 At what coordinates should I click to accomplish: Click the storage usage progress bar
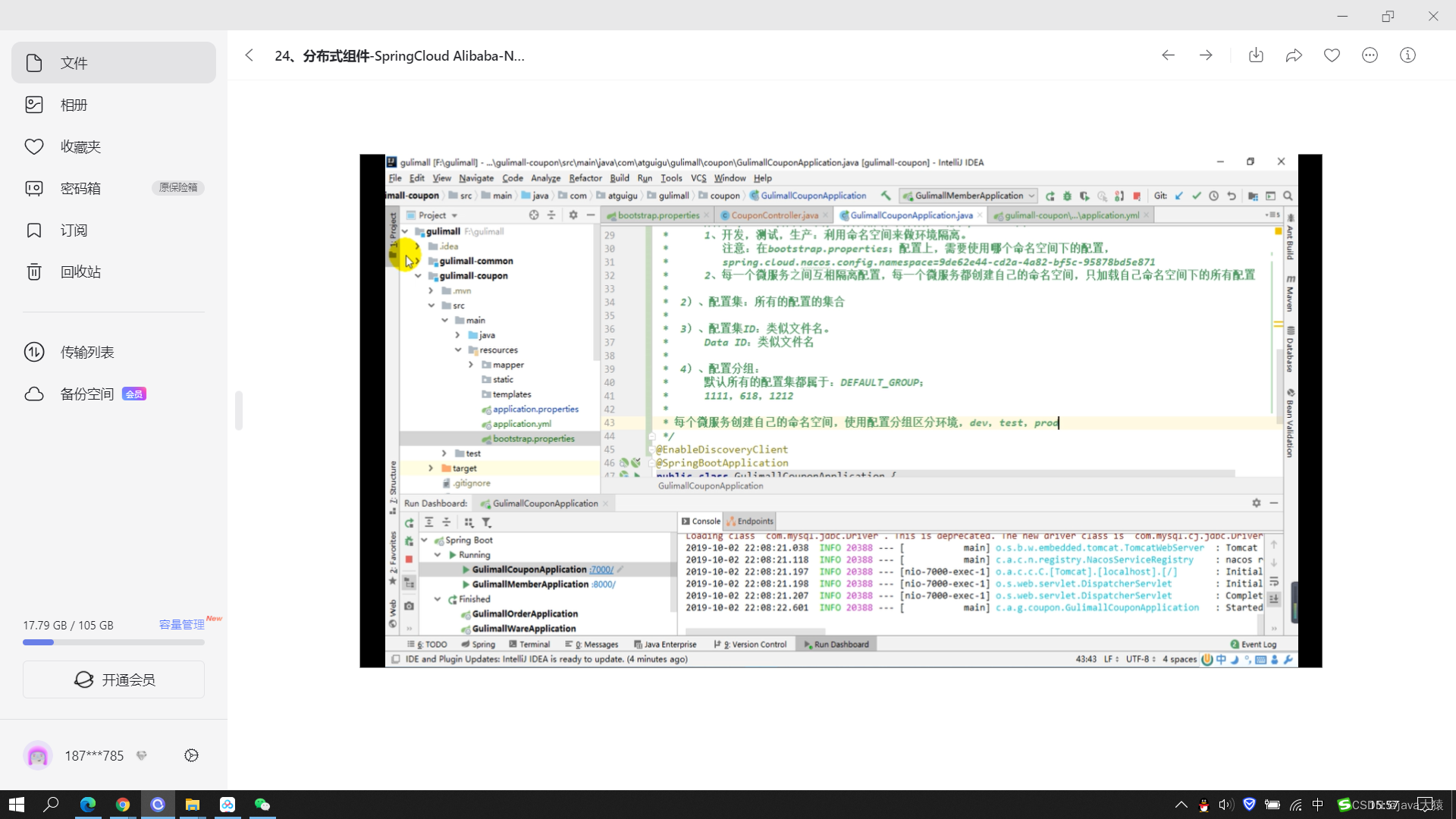click(x=114, y=642)
